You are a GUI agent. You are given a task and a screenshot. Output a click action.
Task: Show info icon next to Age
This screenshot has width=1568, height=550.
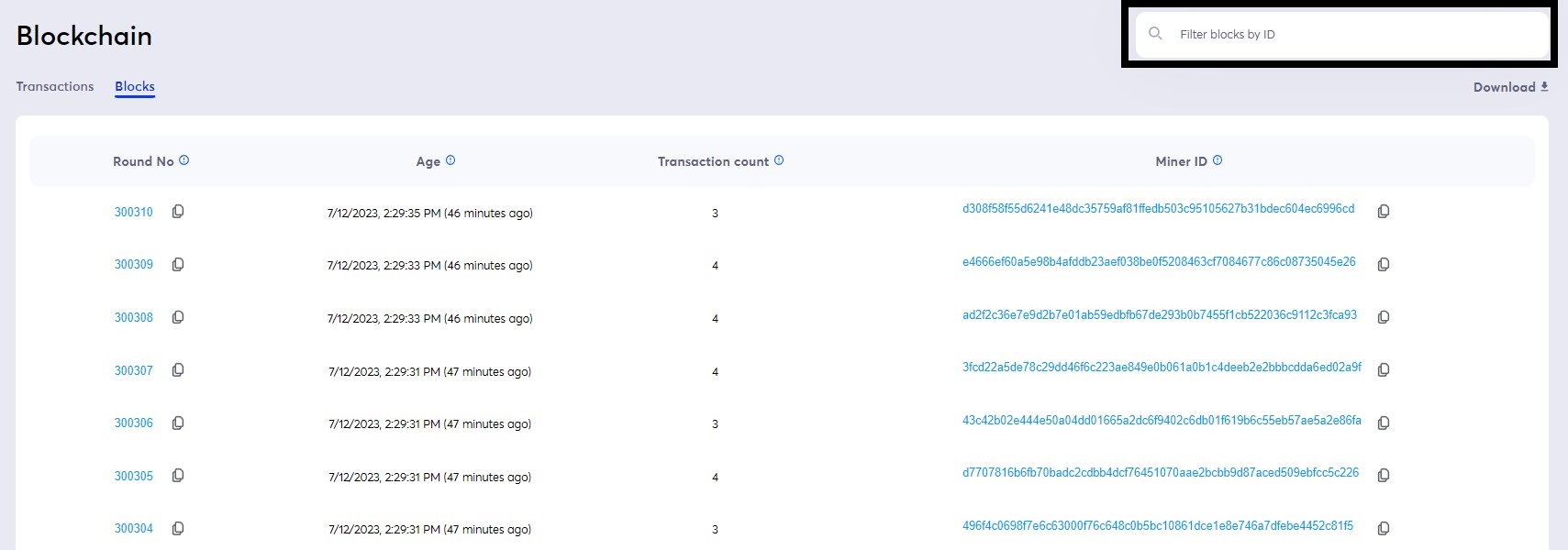pyautogui.click(x=450, y=160)
